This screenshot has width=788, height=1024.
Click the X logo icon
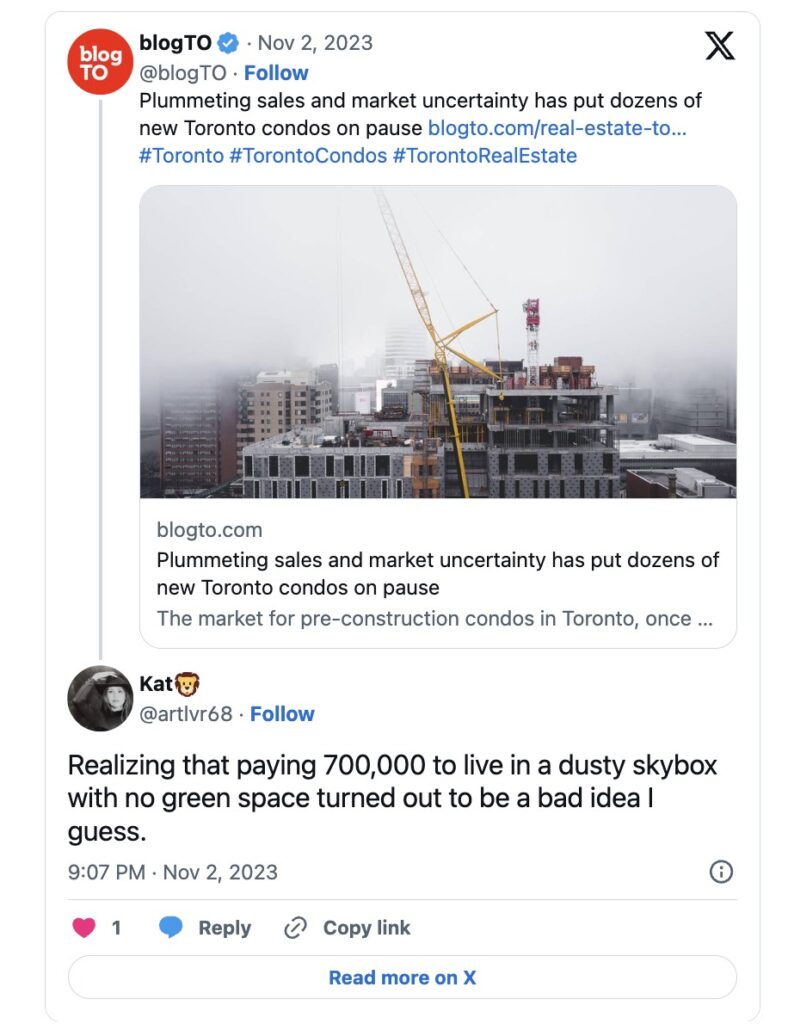tap(719, 45)
